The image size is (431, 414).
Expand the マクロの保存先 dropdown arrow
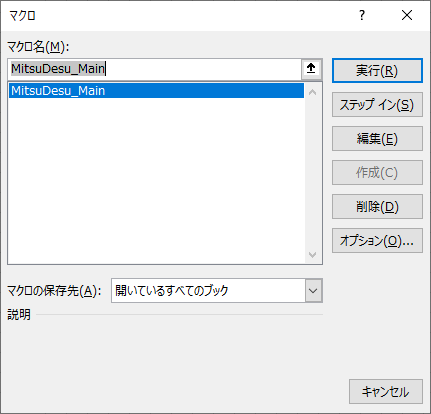click(x=313, y=291)
